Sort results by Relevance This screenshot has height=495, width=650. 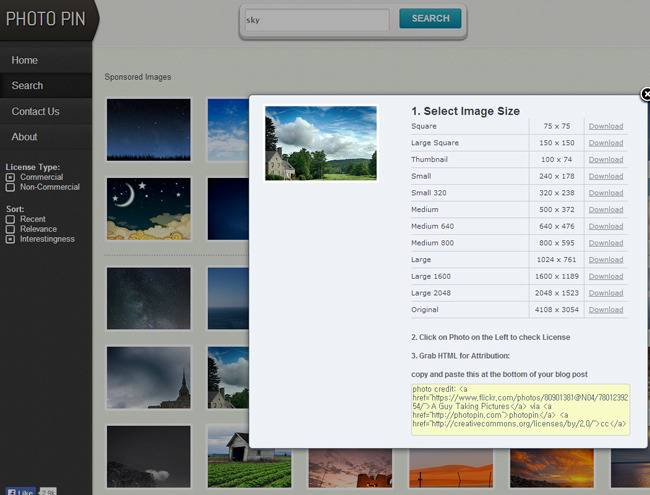pyautogui.click(x=10, y=229)
